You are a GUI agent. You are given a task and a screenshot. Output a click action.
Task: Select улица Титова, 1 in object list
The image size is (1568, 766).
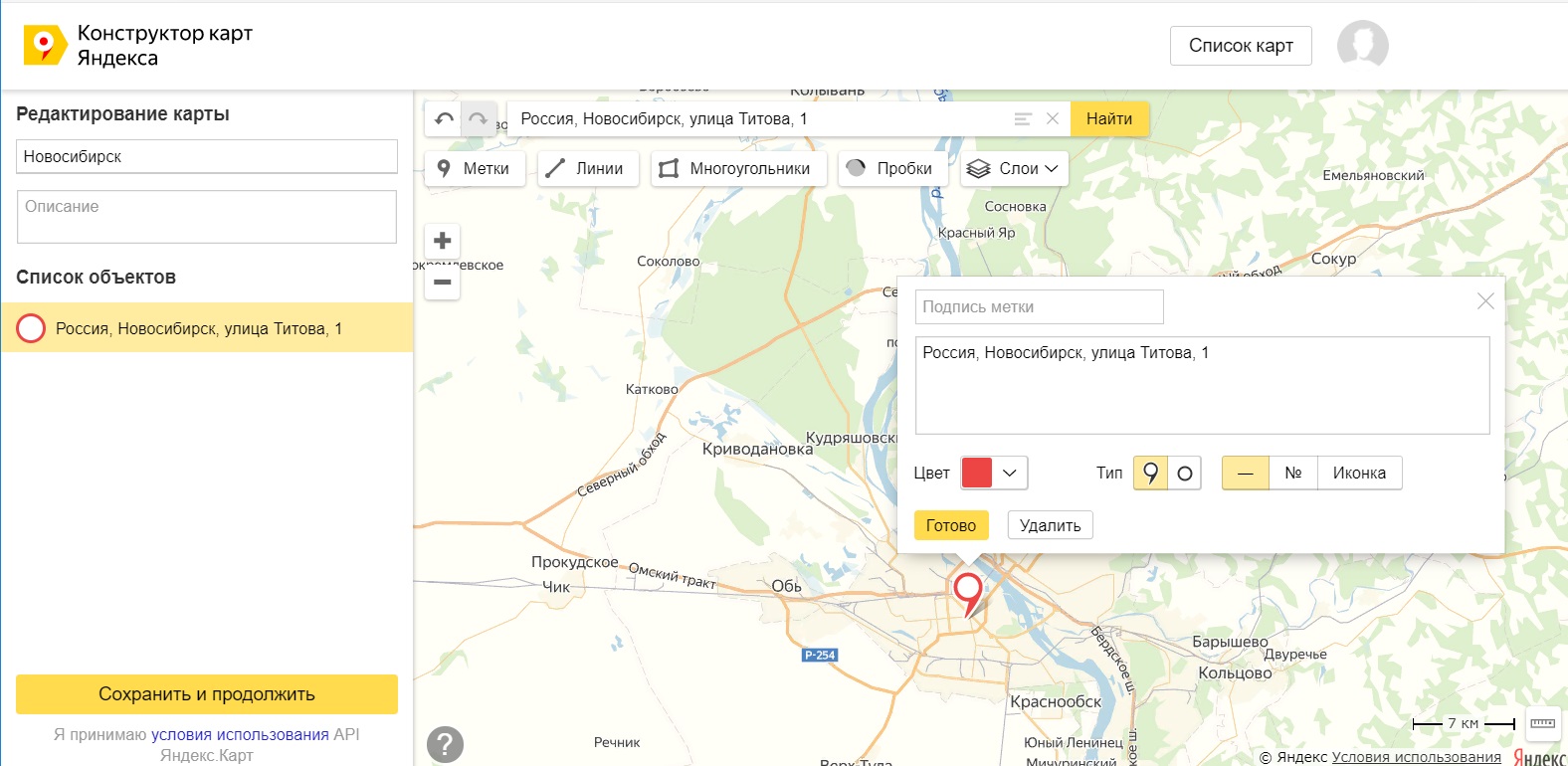(x=207, y=327)
